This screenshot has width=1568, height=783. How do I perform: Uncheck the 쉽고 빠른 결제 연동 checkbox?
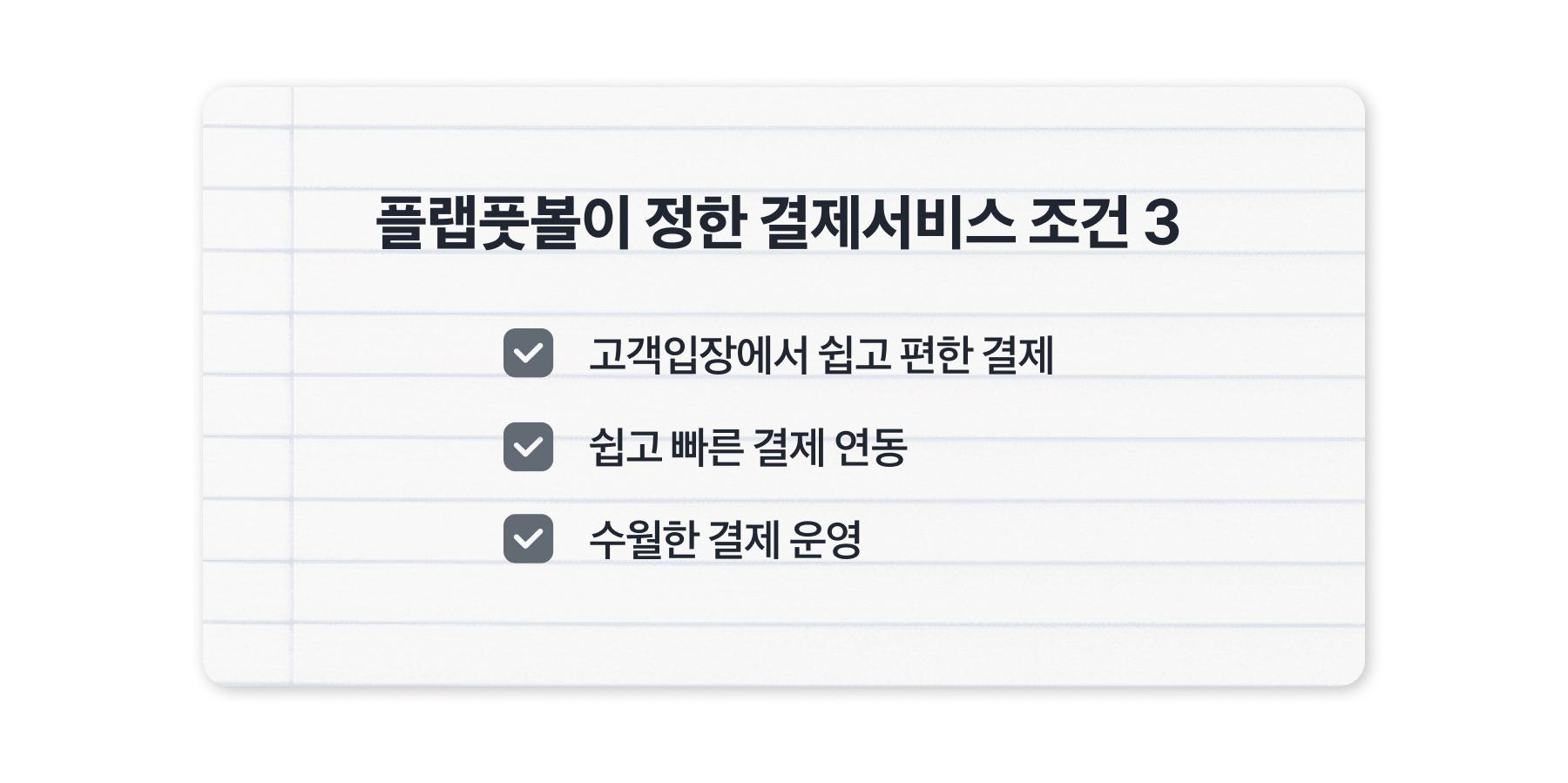(x=528, y=447)
